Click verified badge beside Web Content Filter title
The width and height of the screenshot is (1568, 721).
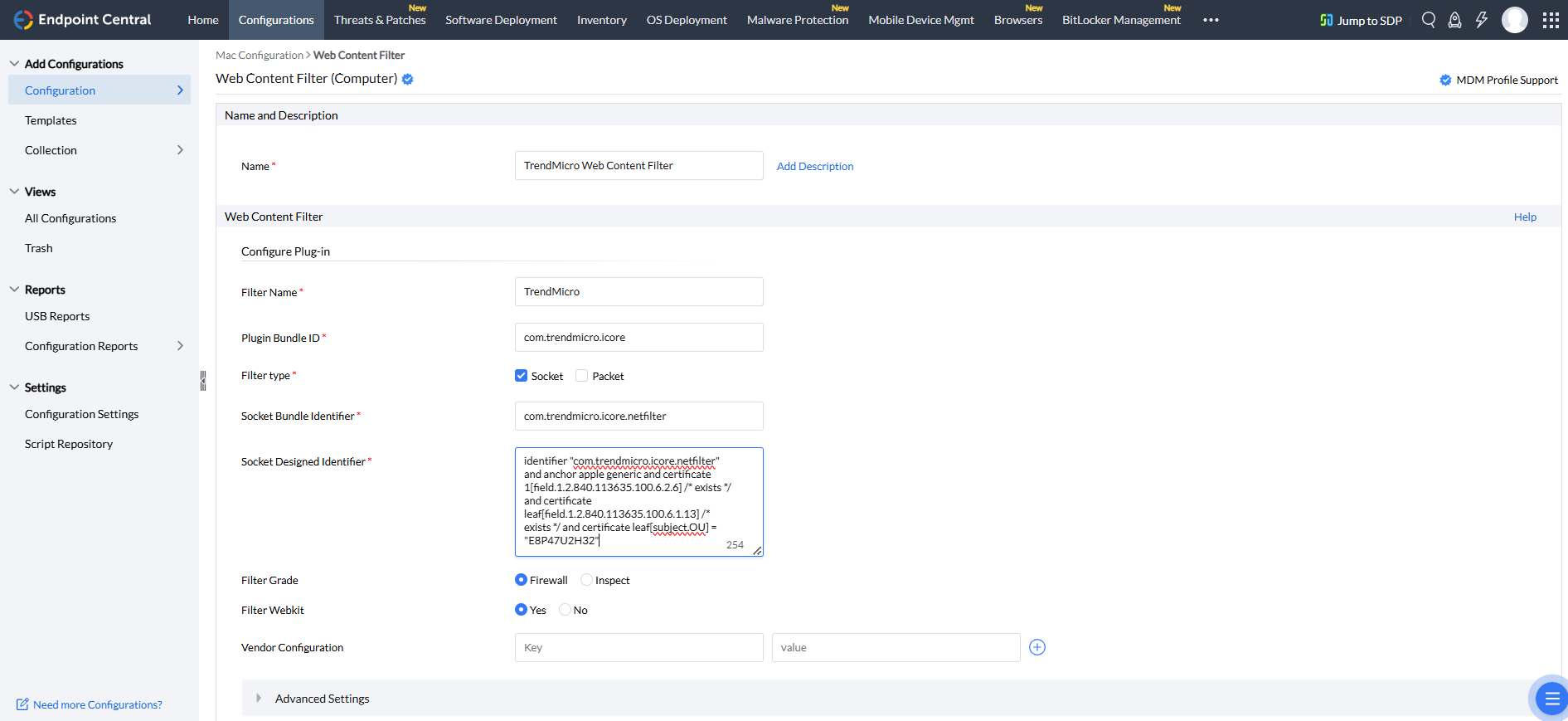pyautogui.click(x=408, y=79)
